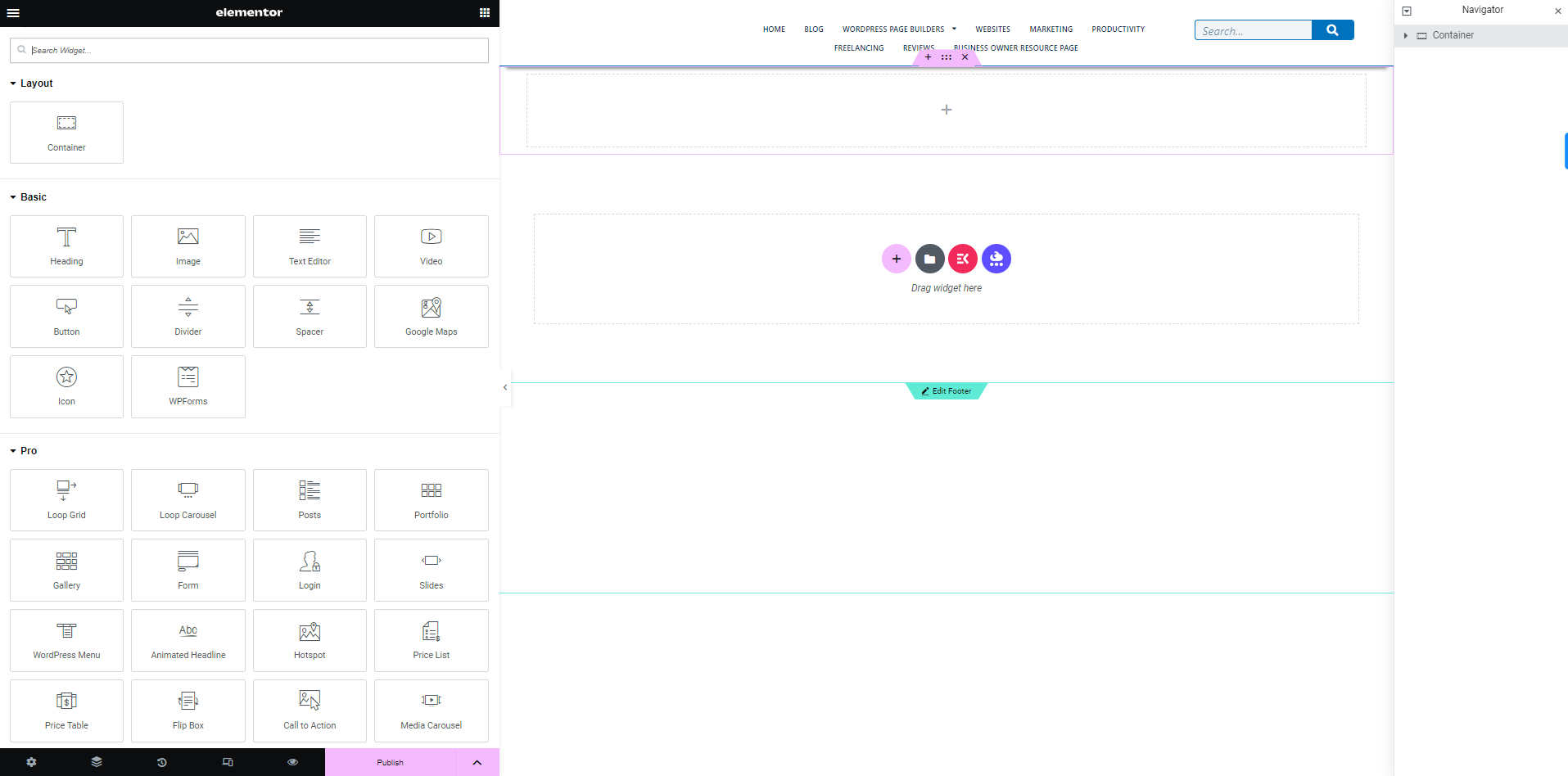Toggle expand all in Navigator header
This screenshot has width=1568, height=776.
(x=1407, y=11)
